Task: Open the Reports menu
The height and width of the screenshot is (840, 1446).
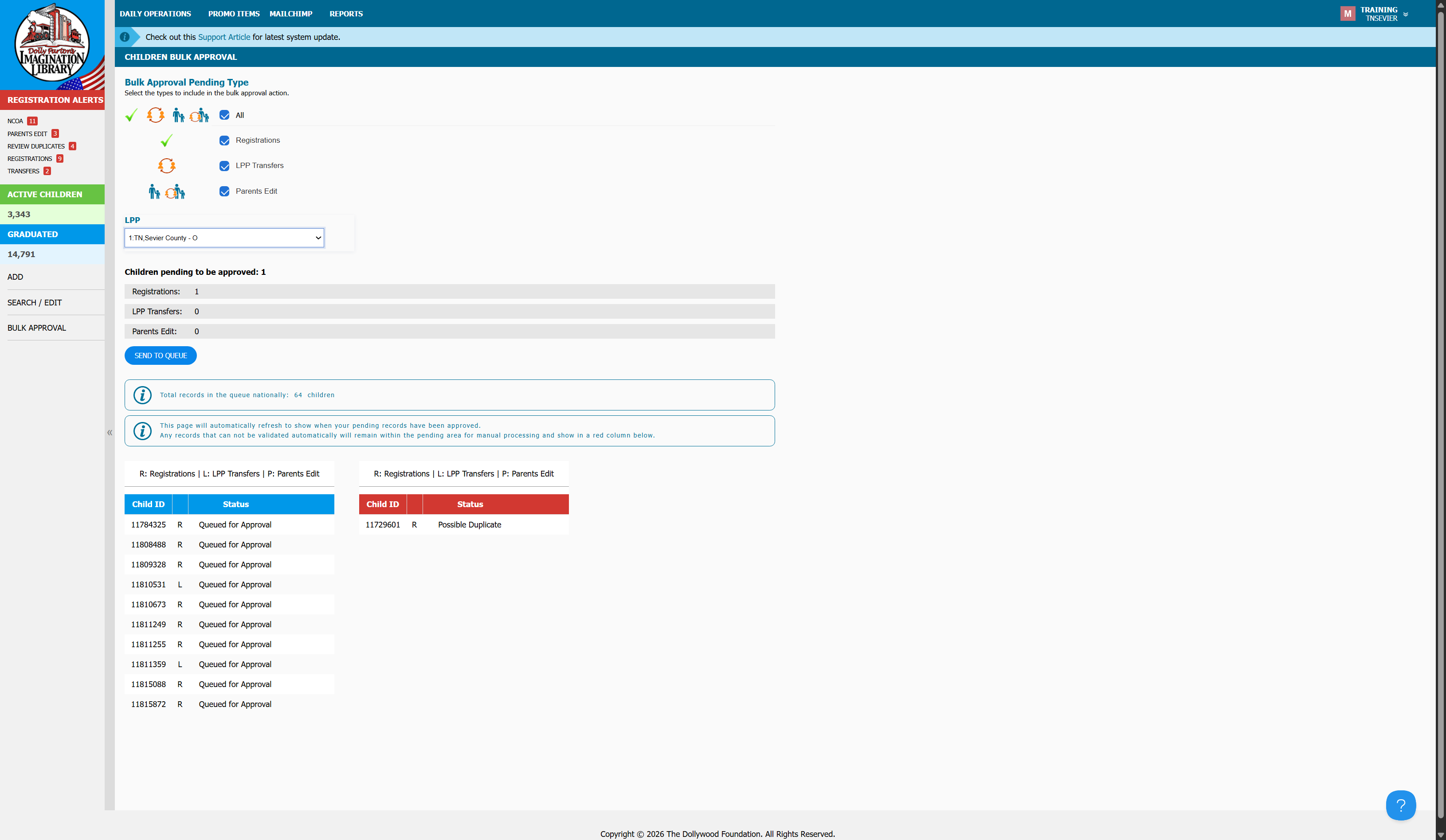Action: (x=346, y=14)
